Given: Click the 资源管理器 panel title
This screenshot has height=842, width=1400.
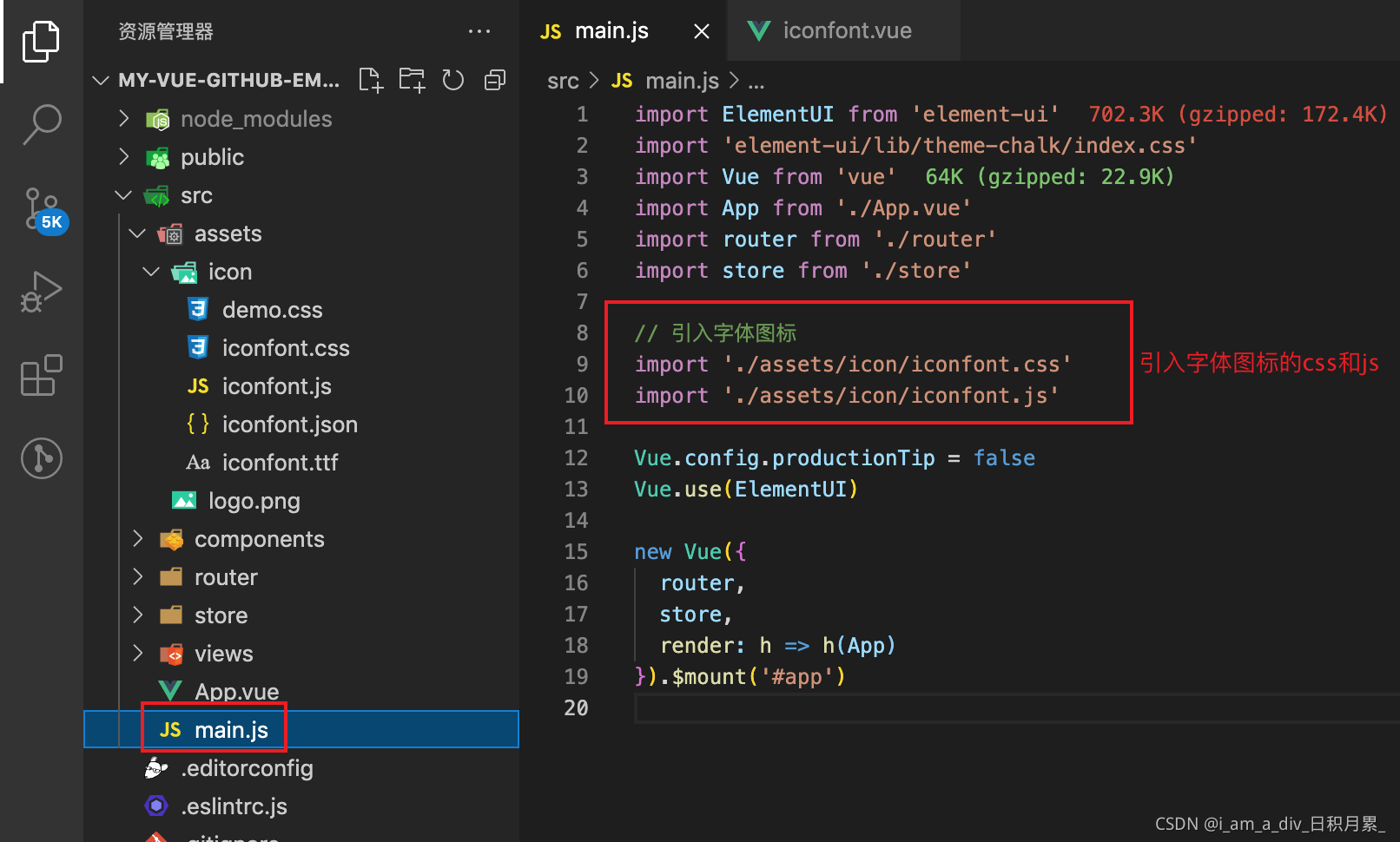Looking at the screenshot, I should pos(166,31).
